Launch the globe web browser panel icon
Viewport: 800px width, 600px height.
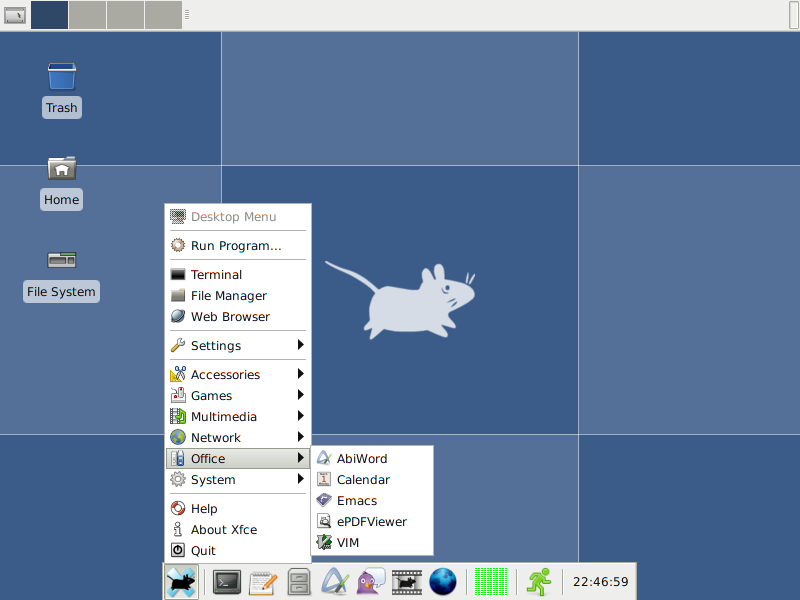[x=442, y=582]
